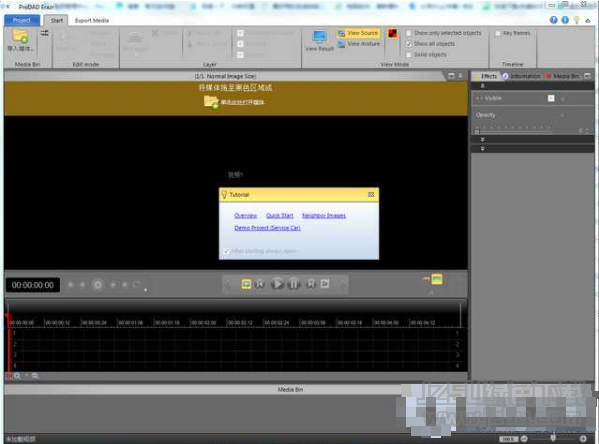The image size is (599, 444).
Task: Close the Tutorial popup
Action: pyautogui.click(x=371, y=194)
